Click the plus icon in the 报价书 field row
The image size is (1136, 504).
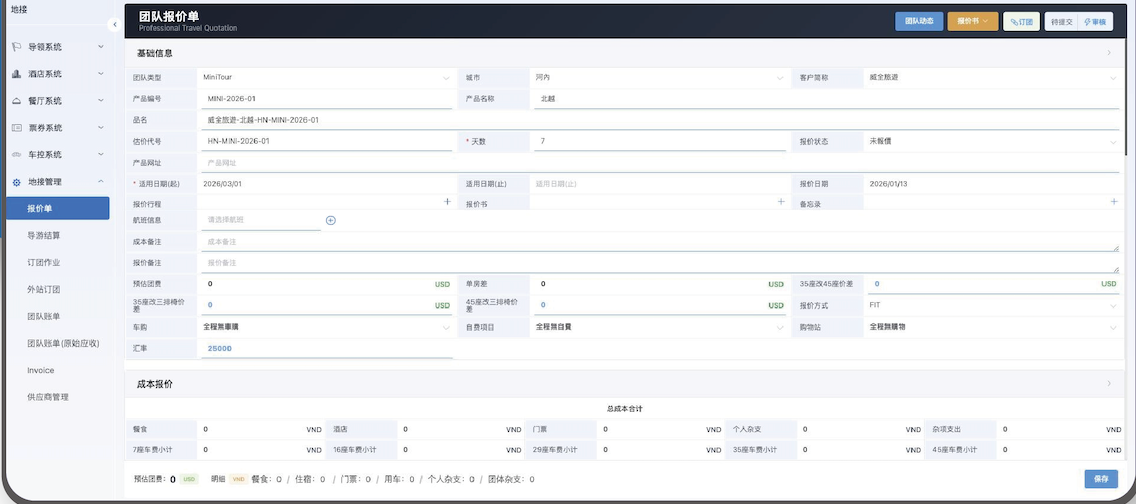(781, 202)
